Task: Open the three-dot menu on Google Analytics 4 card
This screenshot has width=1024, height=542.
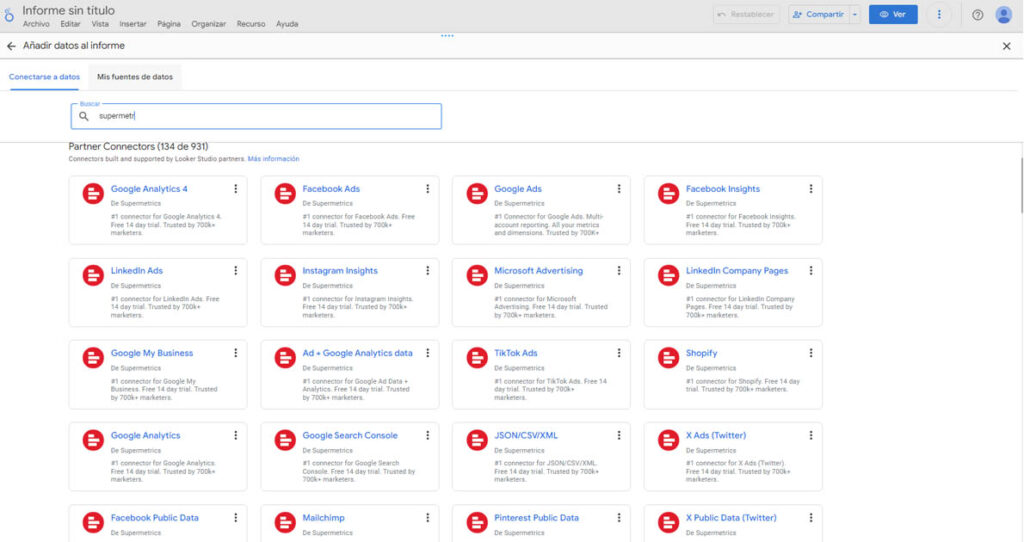Action: pyautogui.click(x=236, y=189)
